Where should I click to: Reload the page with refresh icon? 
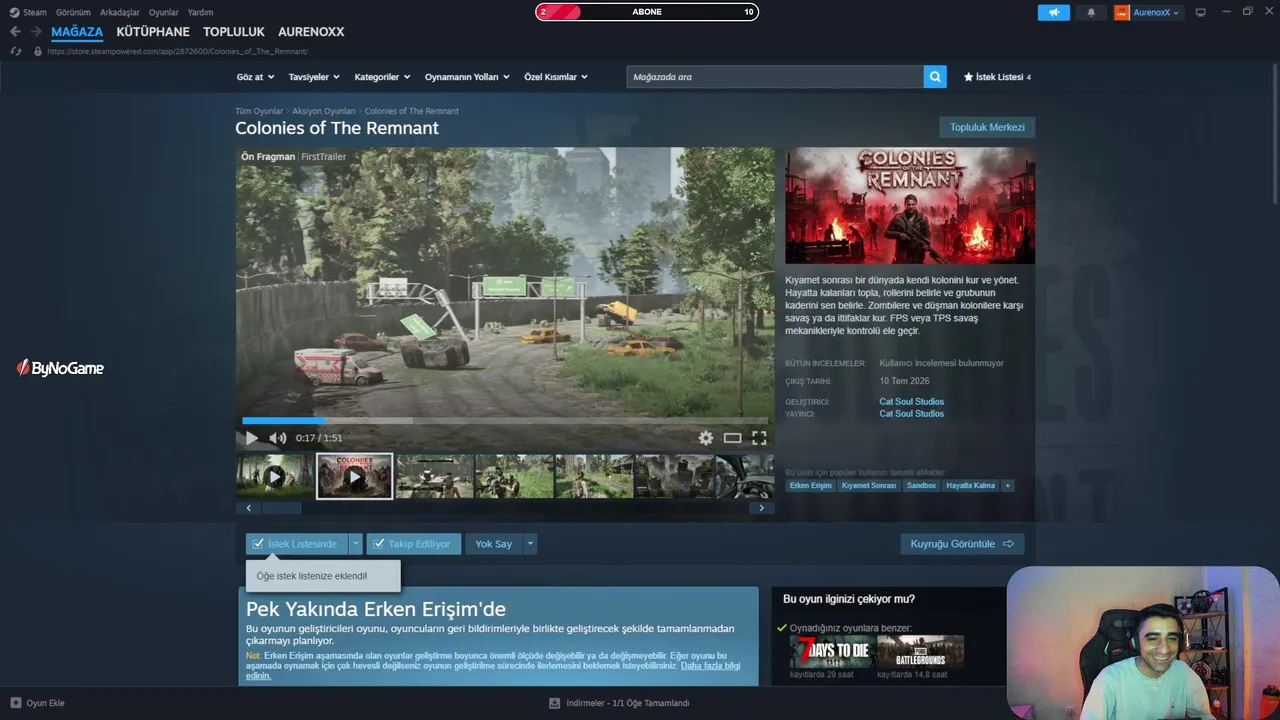pos(15,51)
